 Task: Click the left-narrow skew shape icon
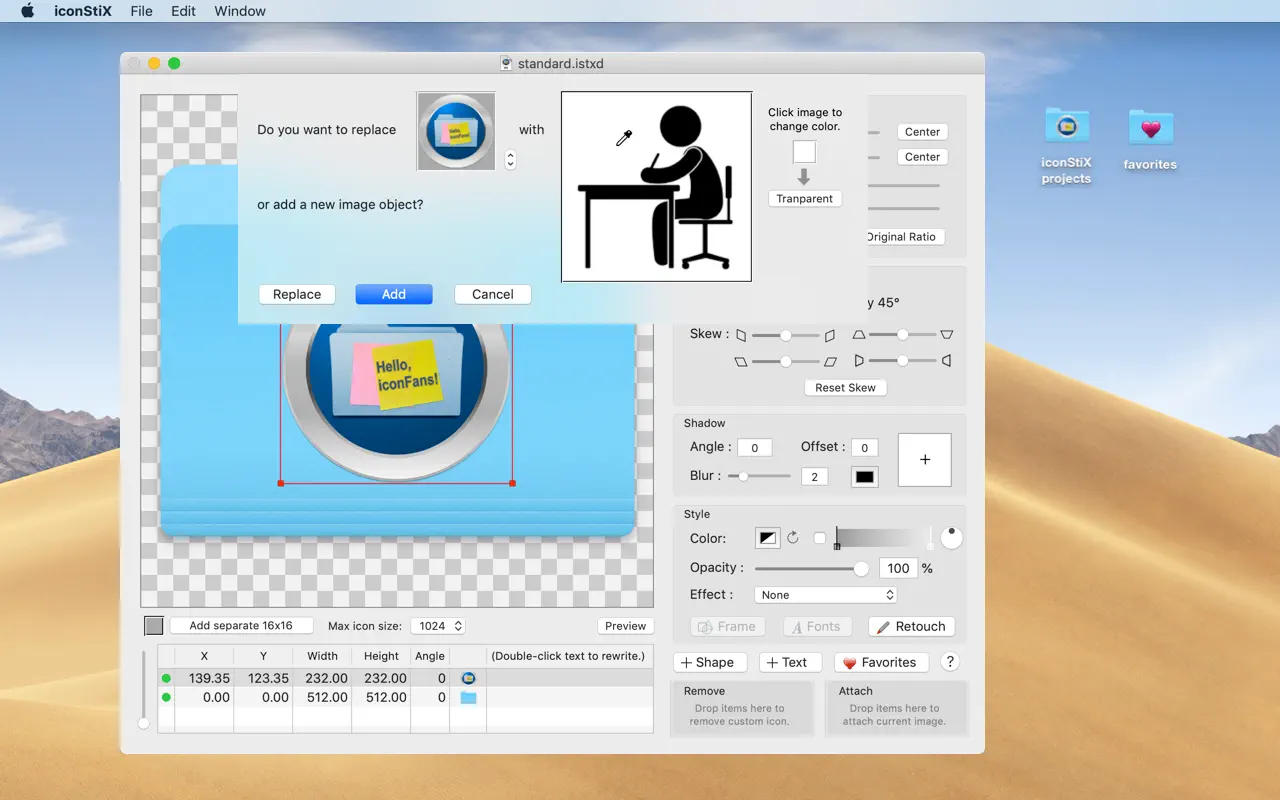(x=742, y=335)
